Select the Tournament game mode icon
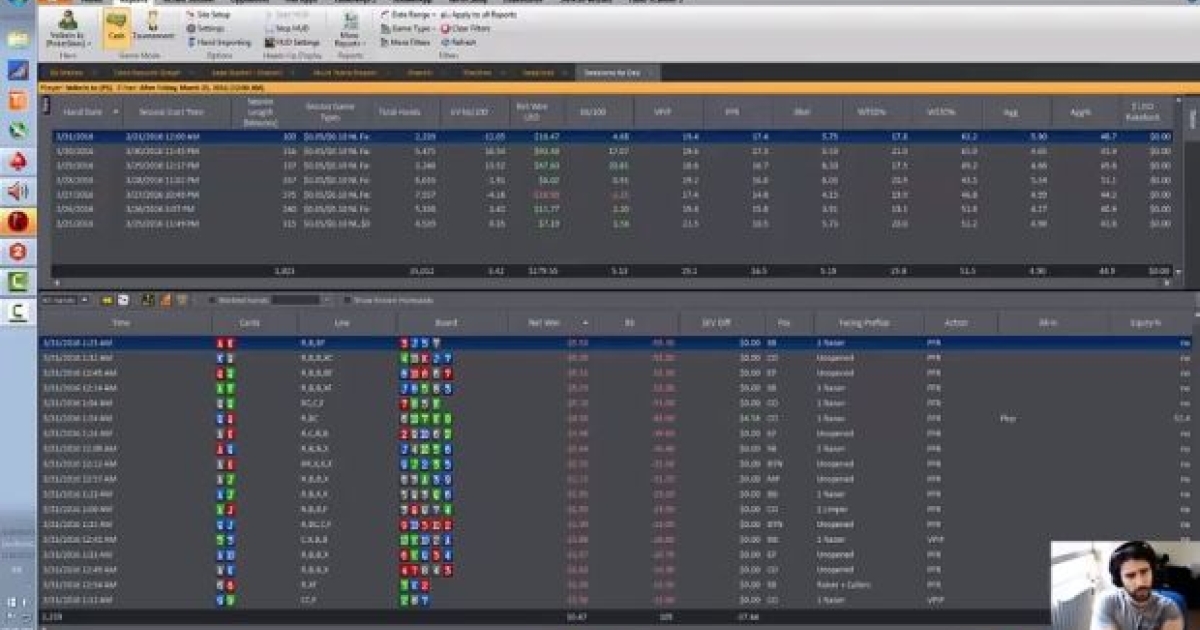 [x=152, y=27]
